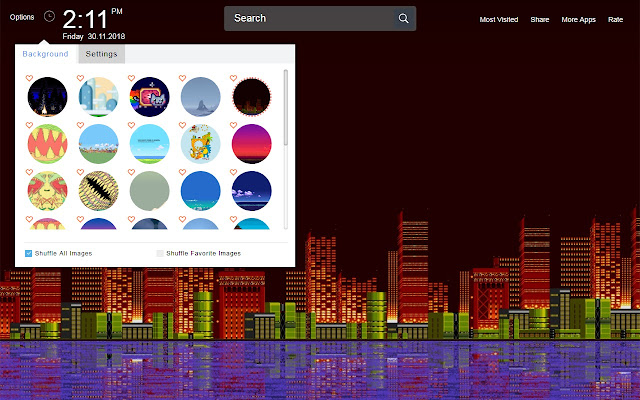The width and height of the screenshot is (640, 400).
Task: Select the dark campfire night background thumbnail
Action: point(47,97)
